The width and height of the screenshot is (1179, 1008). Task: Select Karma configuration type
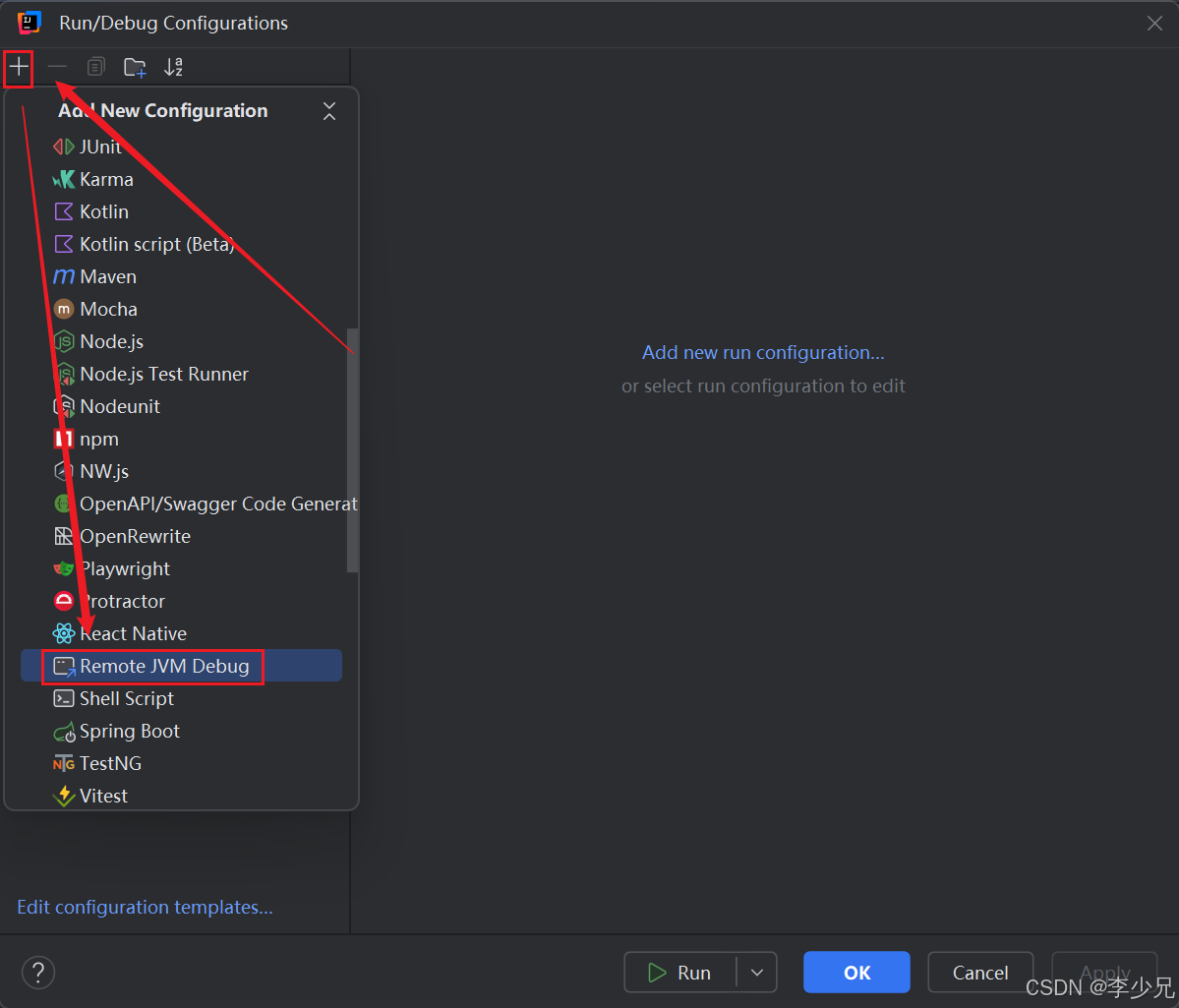181,179
